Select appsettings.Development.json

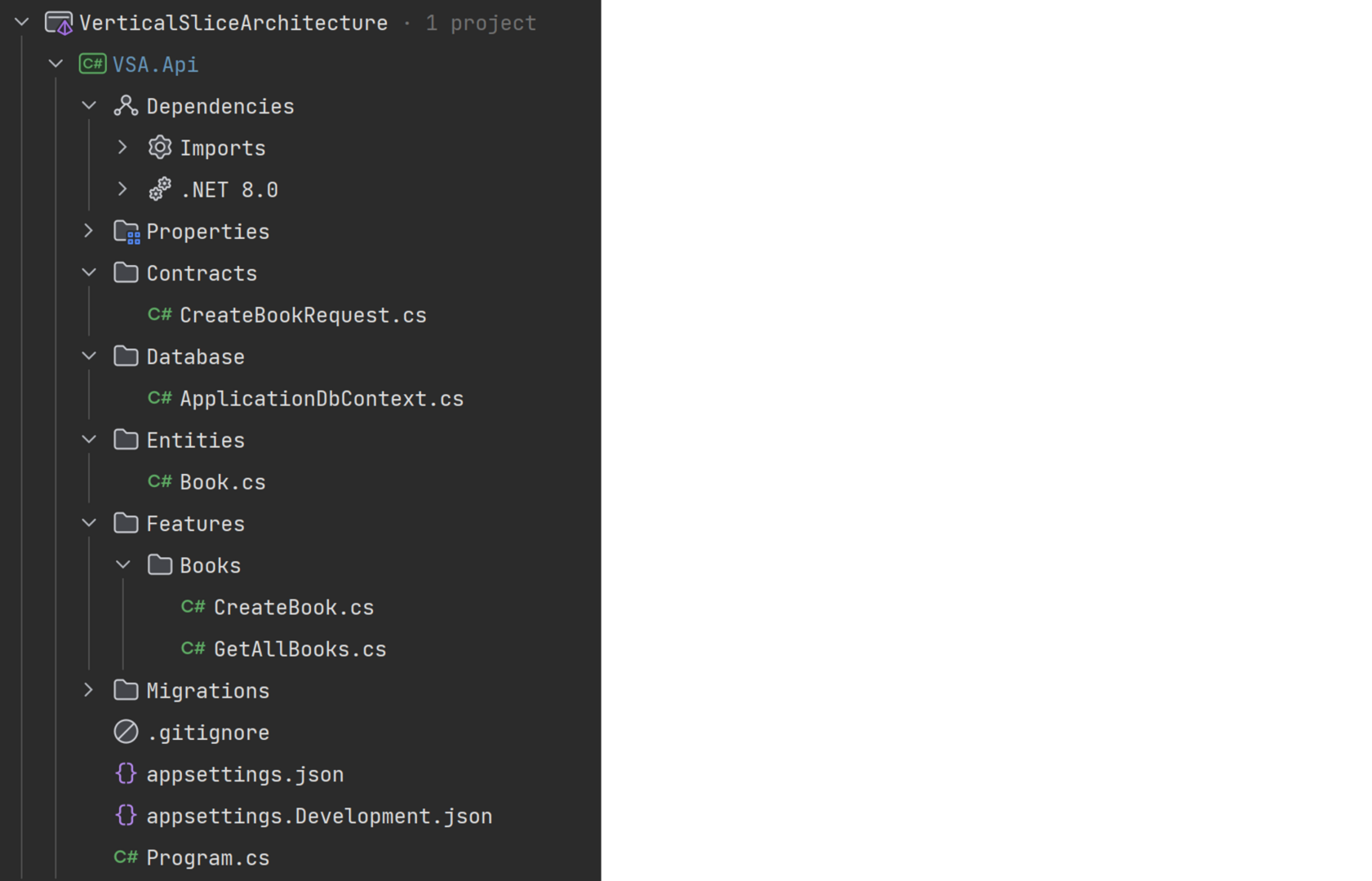[x=319, y=815]
